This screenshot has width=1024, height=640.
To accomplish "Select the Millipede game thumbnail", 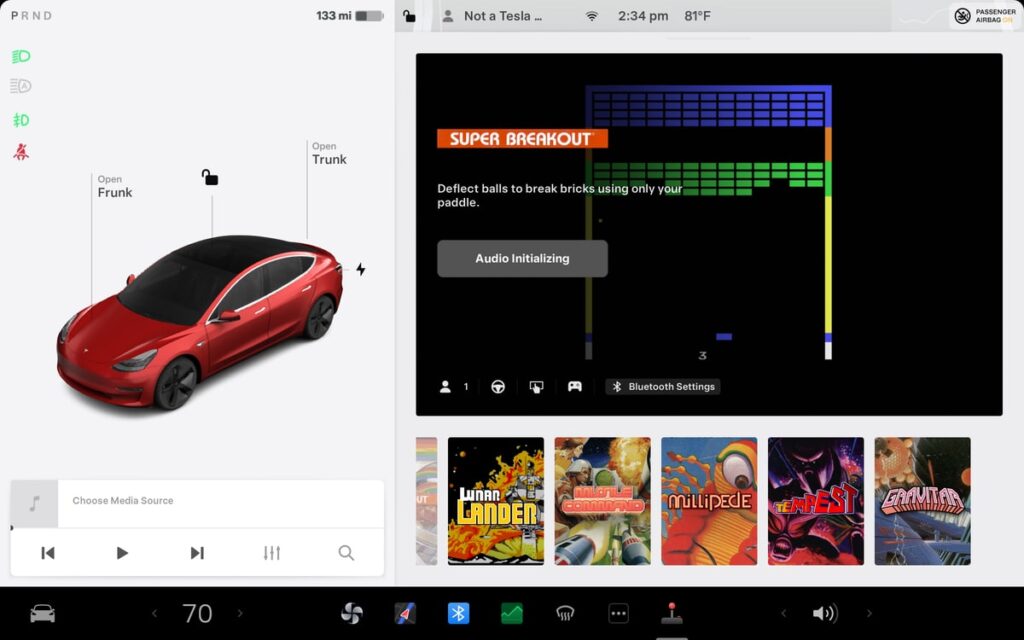I will [709, 501].
